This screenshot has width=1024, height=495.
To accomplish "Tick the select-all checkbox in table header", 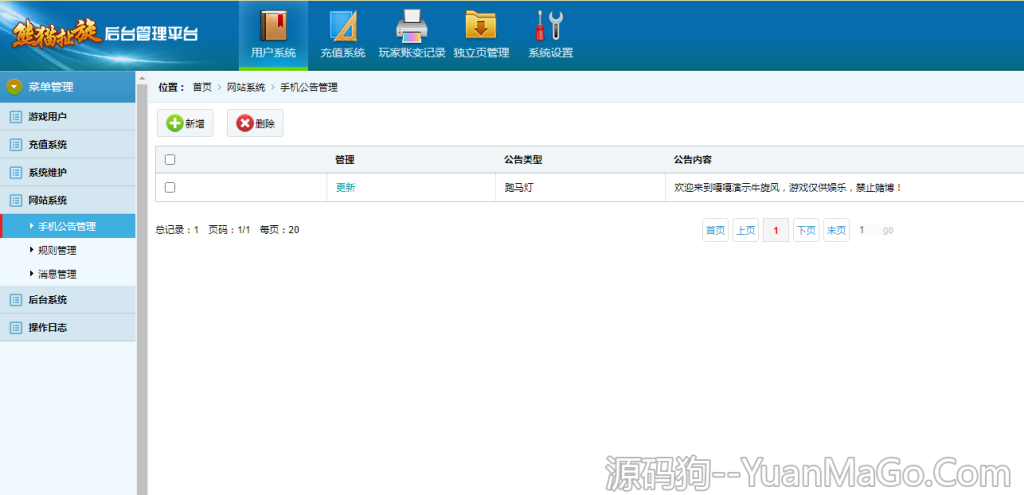I will 170,159.
